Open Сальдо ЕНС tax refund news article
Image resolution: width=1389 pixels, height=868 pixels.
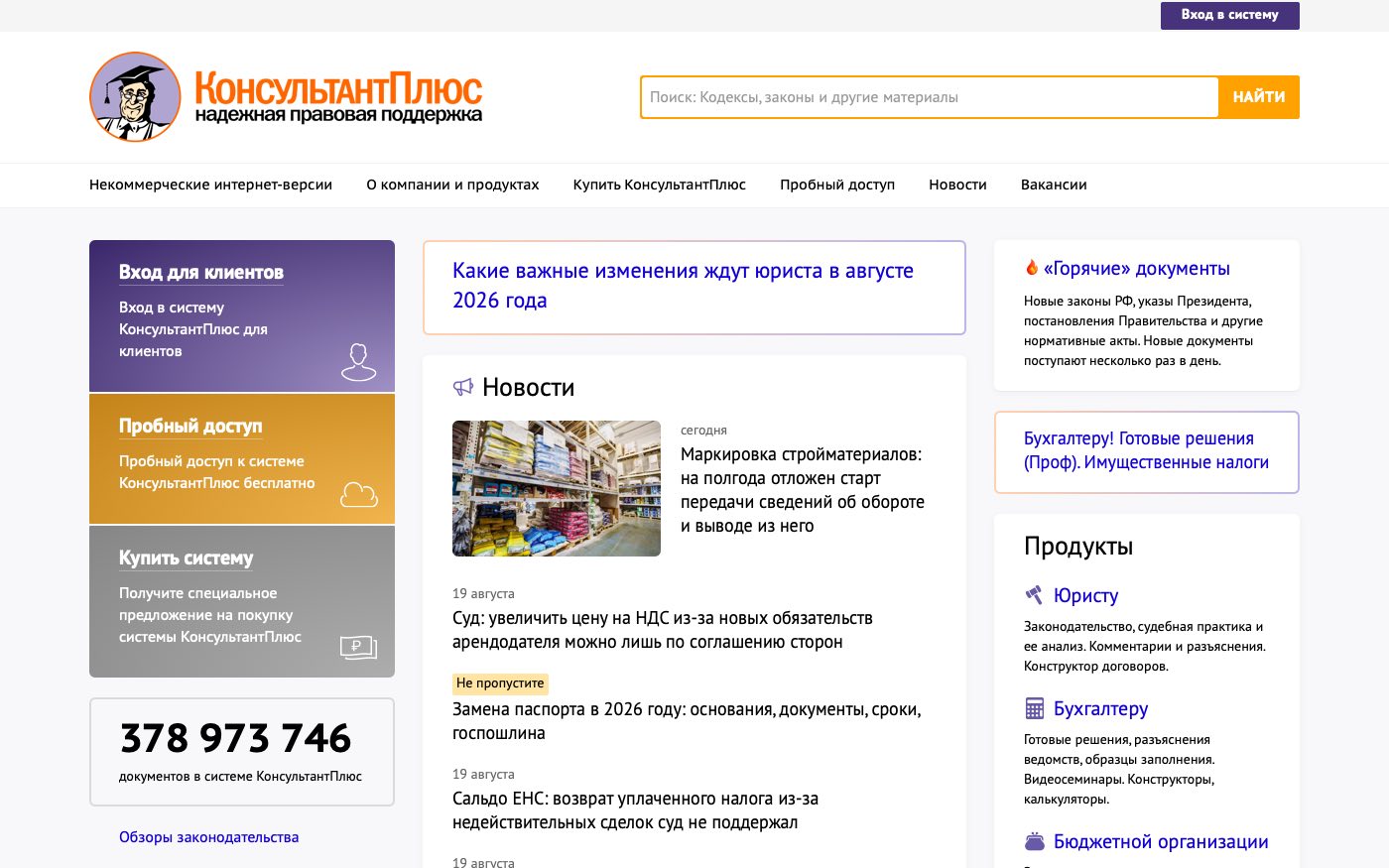point(635,810)
